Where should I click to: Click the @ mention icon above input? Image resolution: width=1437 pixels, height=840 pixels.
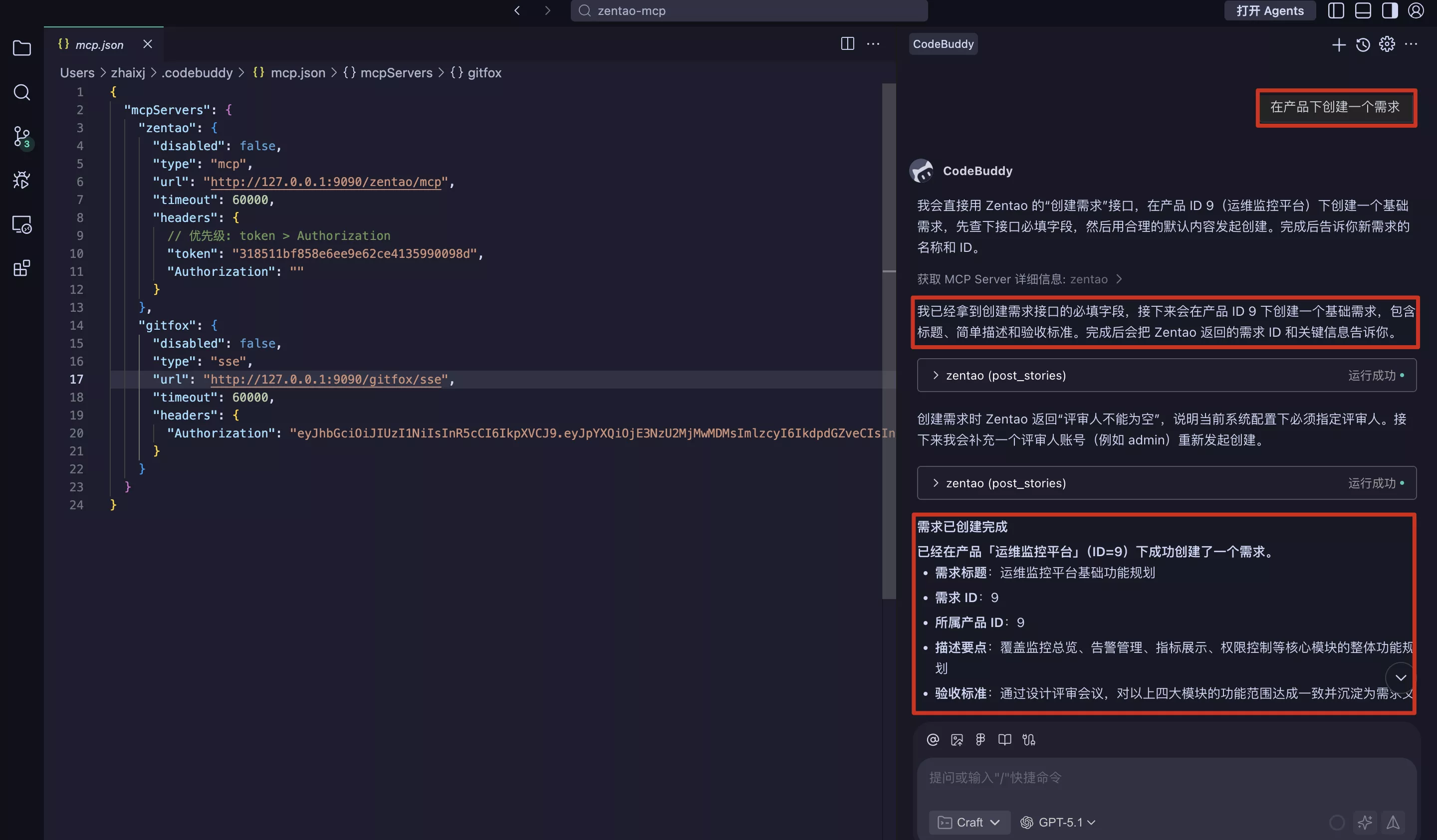933,740
